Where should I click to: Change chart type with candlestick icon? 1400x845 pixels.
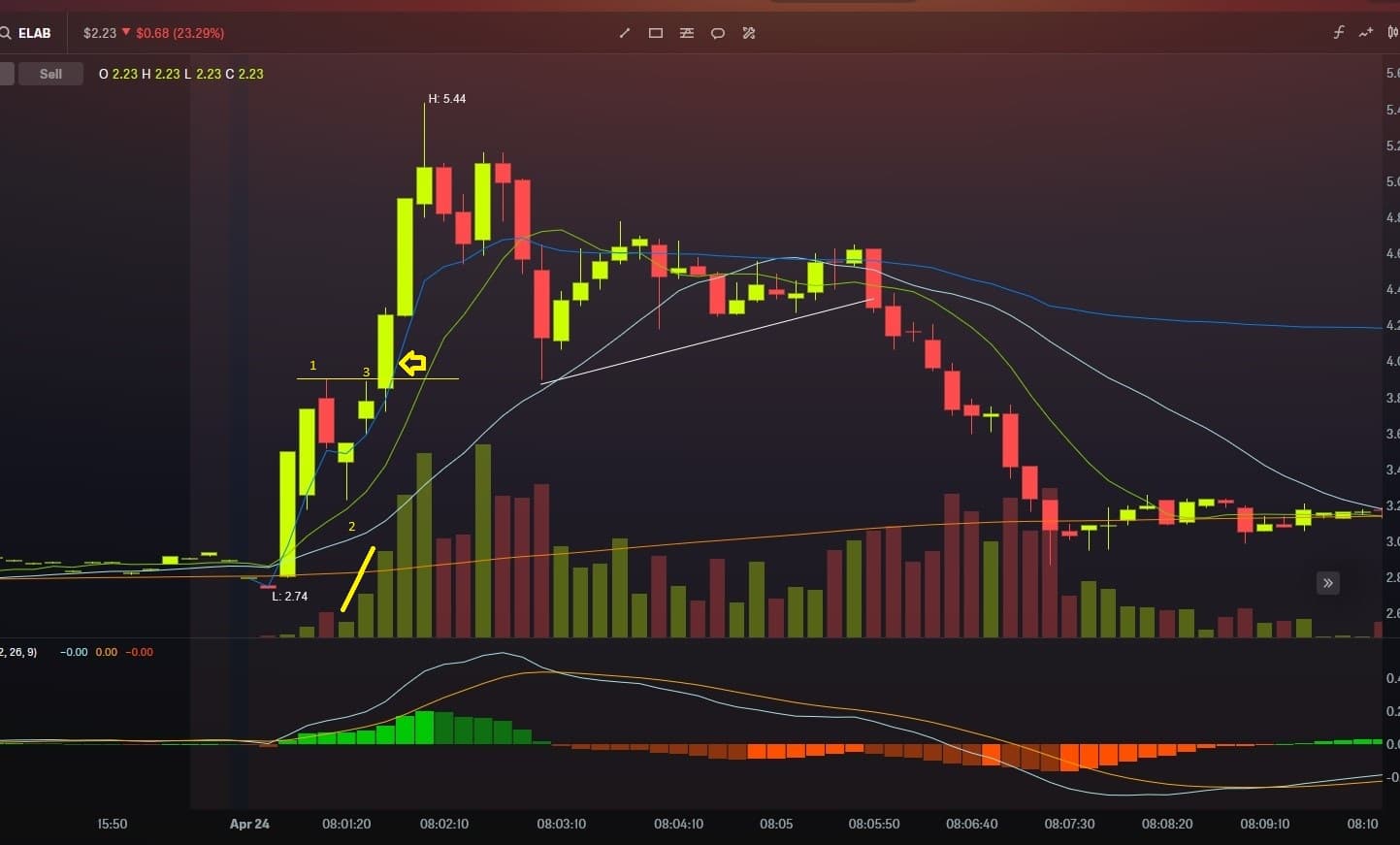click(1392, 33)
